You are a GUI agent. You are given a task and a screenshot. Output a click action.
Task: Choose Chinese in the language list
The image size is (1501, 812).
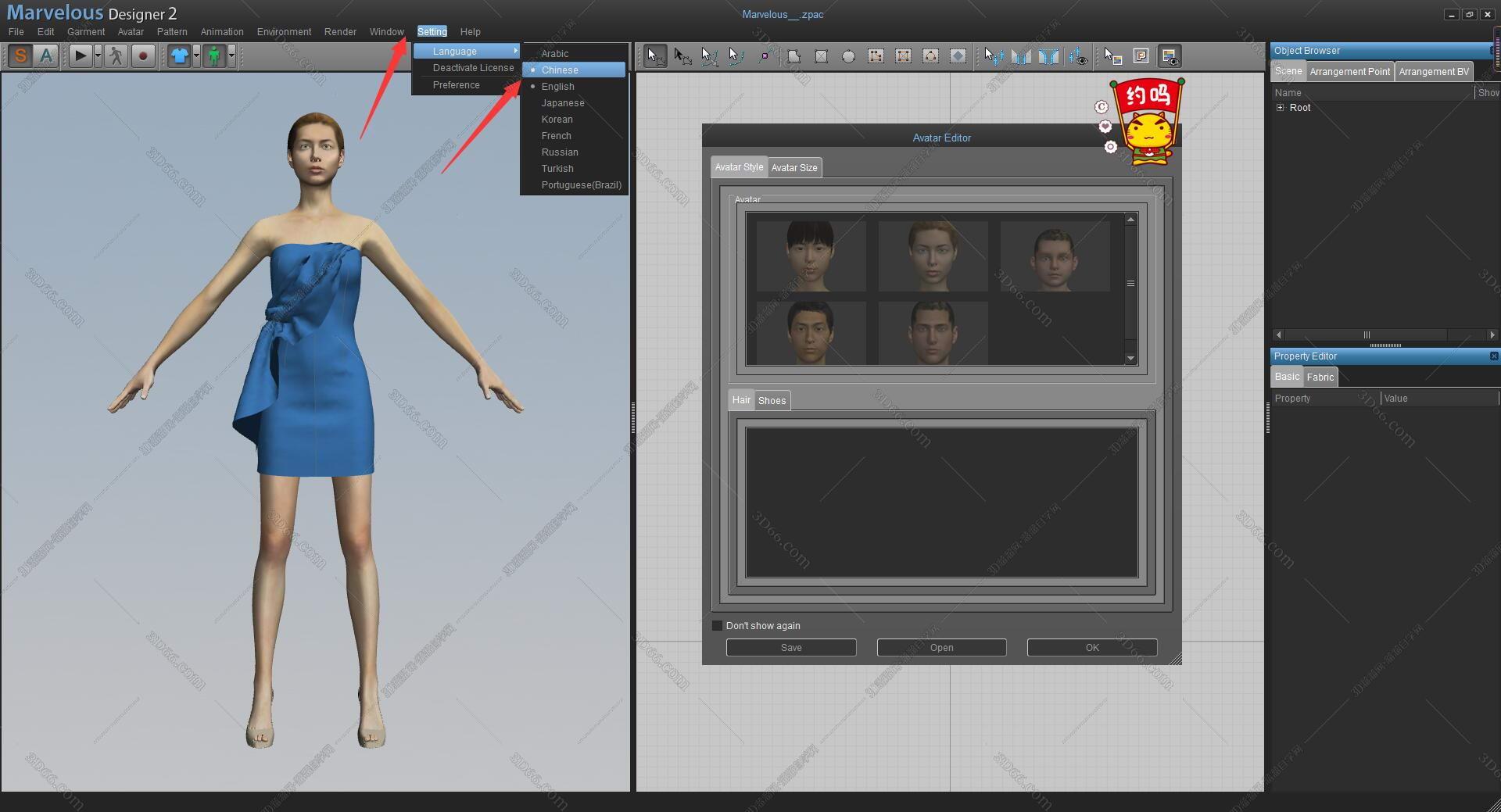[560, 70]
